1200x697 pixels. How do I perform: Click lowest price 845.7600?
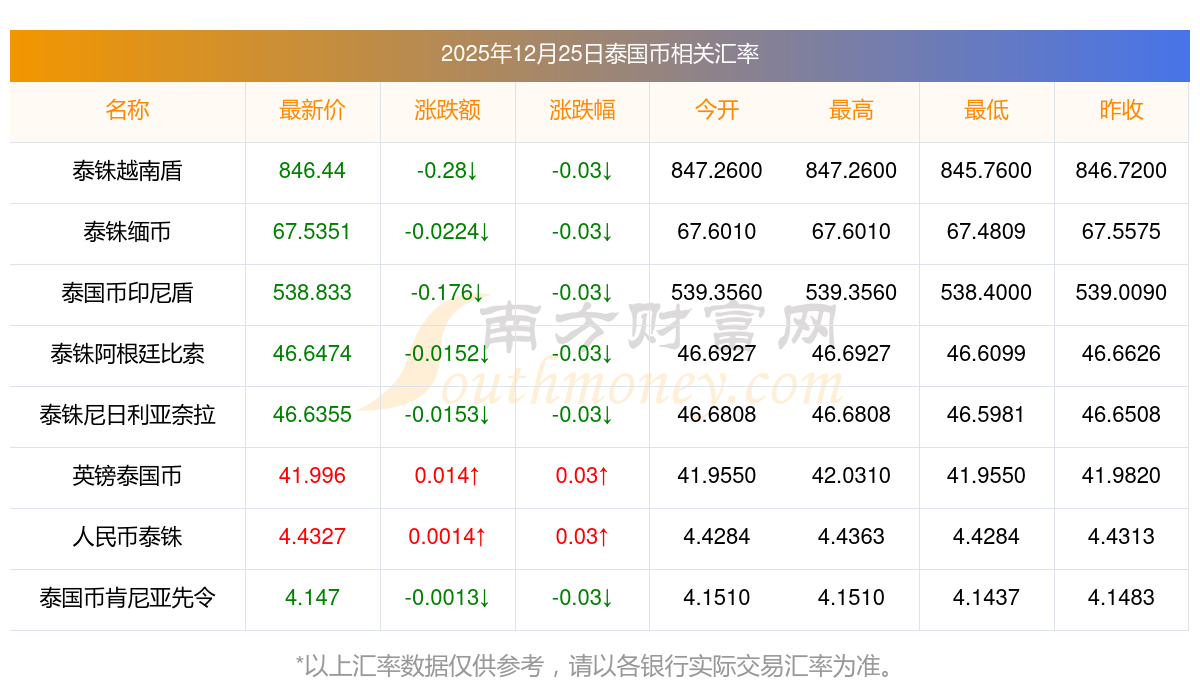coord(986,171)
